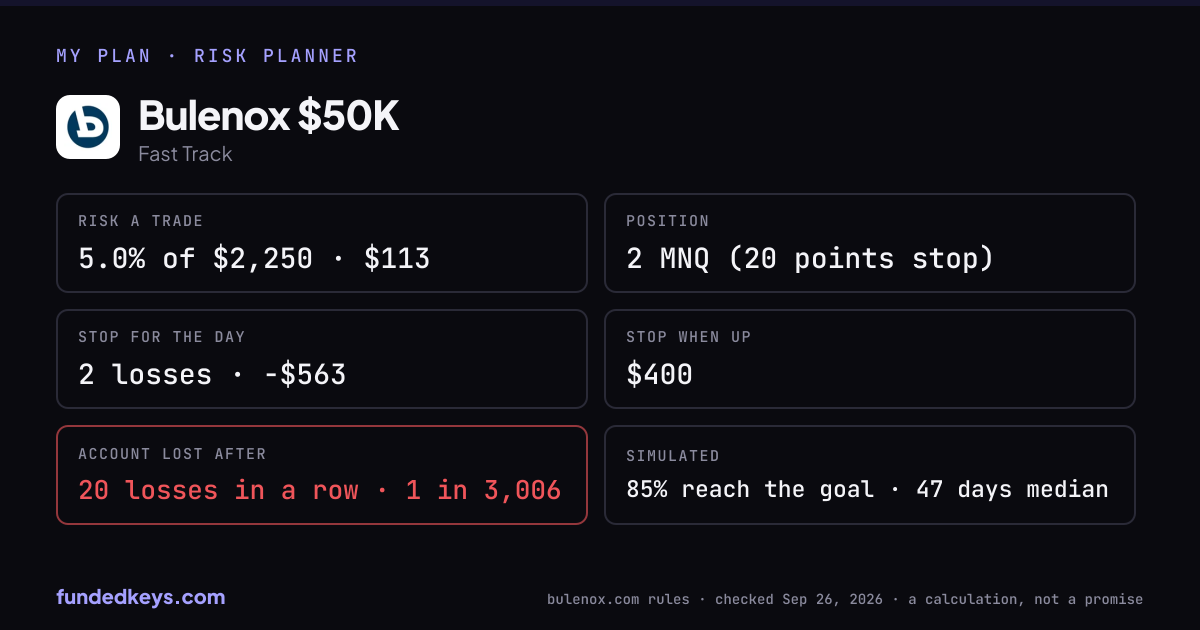This screenshot has height=630, width=1200.
Task: Click the Simulated results card
Action: 870,475
